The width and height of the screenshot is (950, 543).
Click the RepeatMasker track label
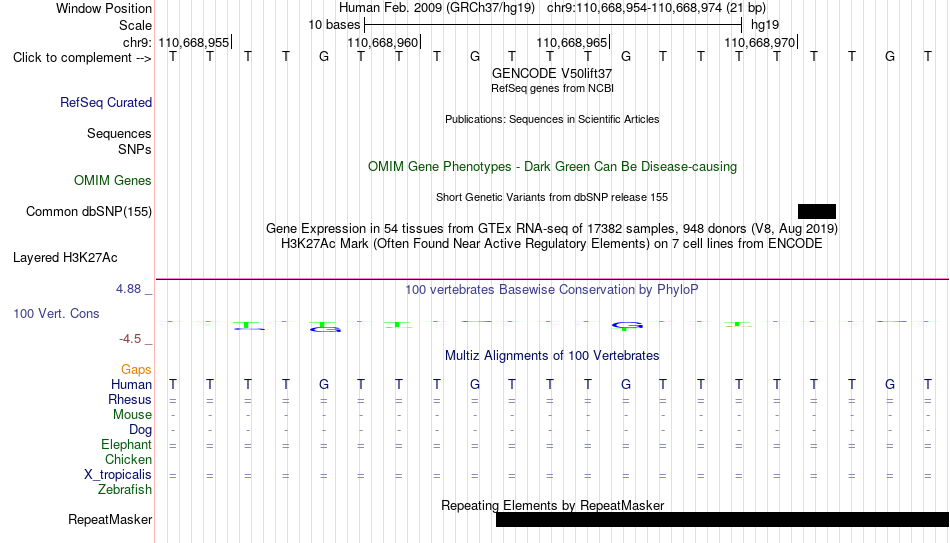point(110,519)
